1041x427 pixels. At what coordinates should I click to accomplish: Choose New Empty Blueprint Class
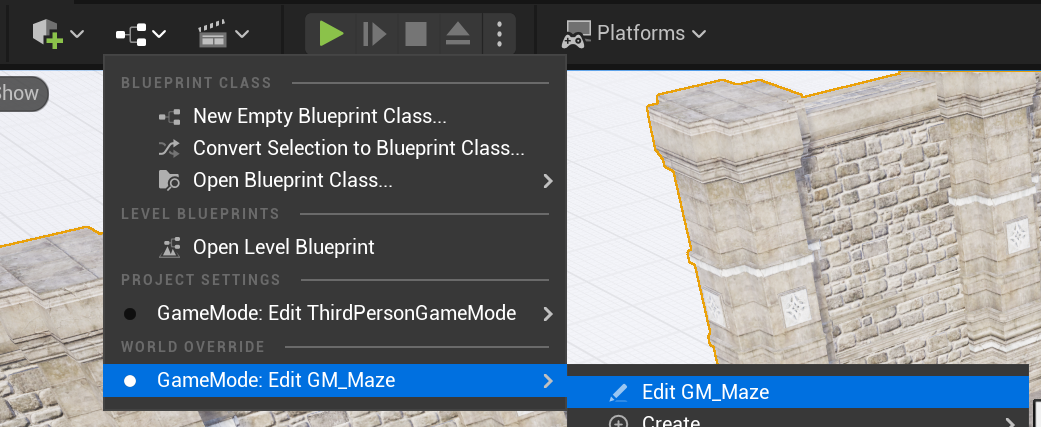point(335,116)
